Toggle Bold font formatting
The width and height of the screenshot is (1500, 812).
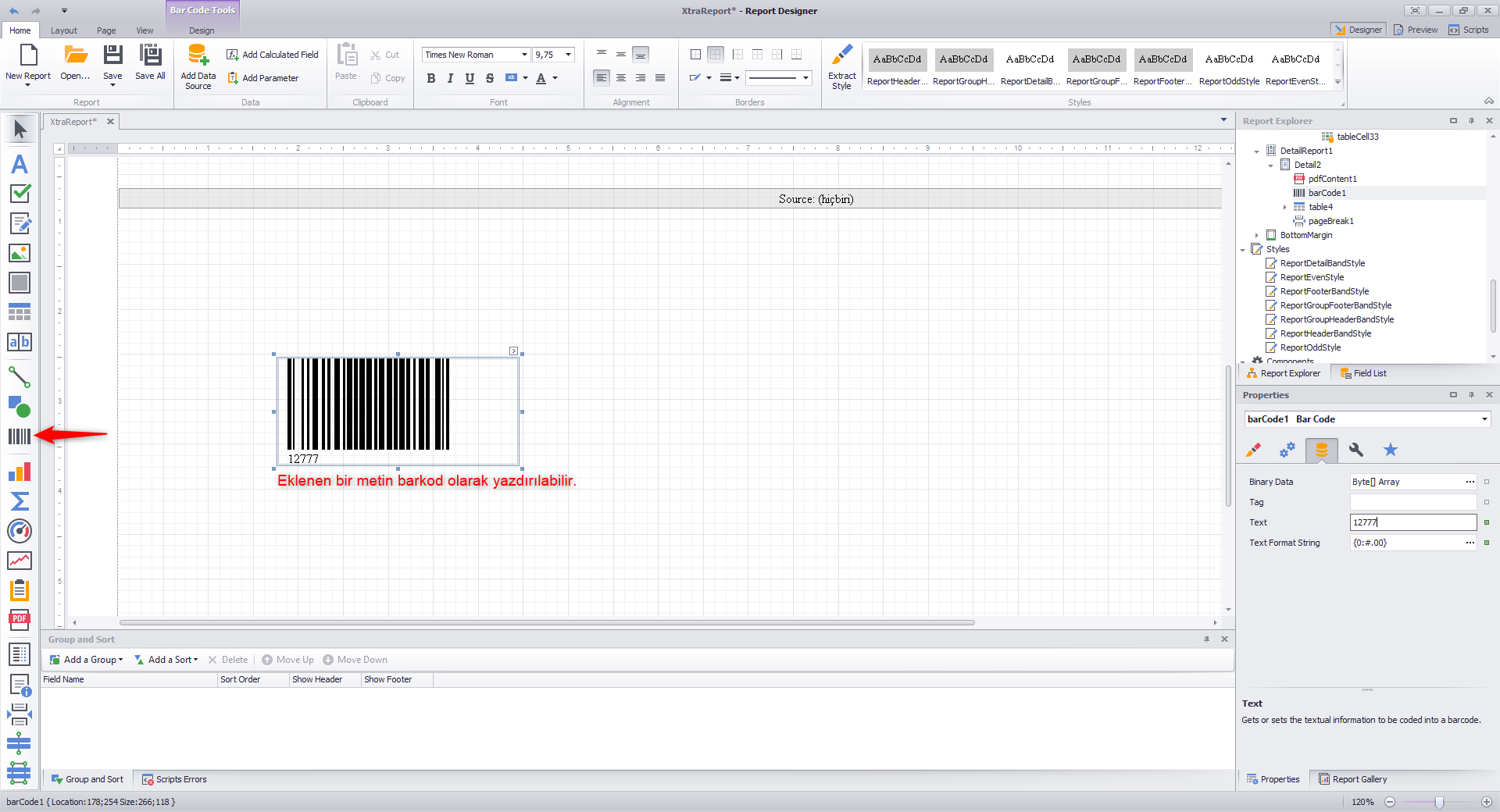[x=431, y=78]
